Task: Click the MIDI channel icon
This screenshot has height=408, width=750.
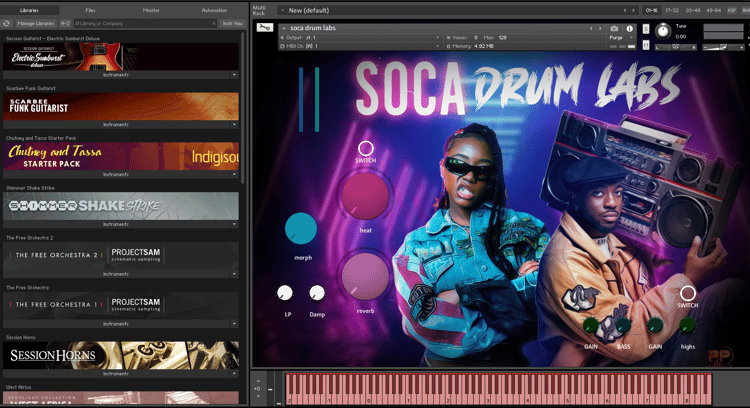Action: pos(282,46)
